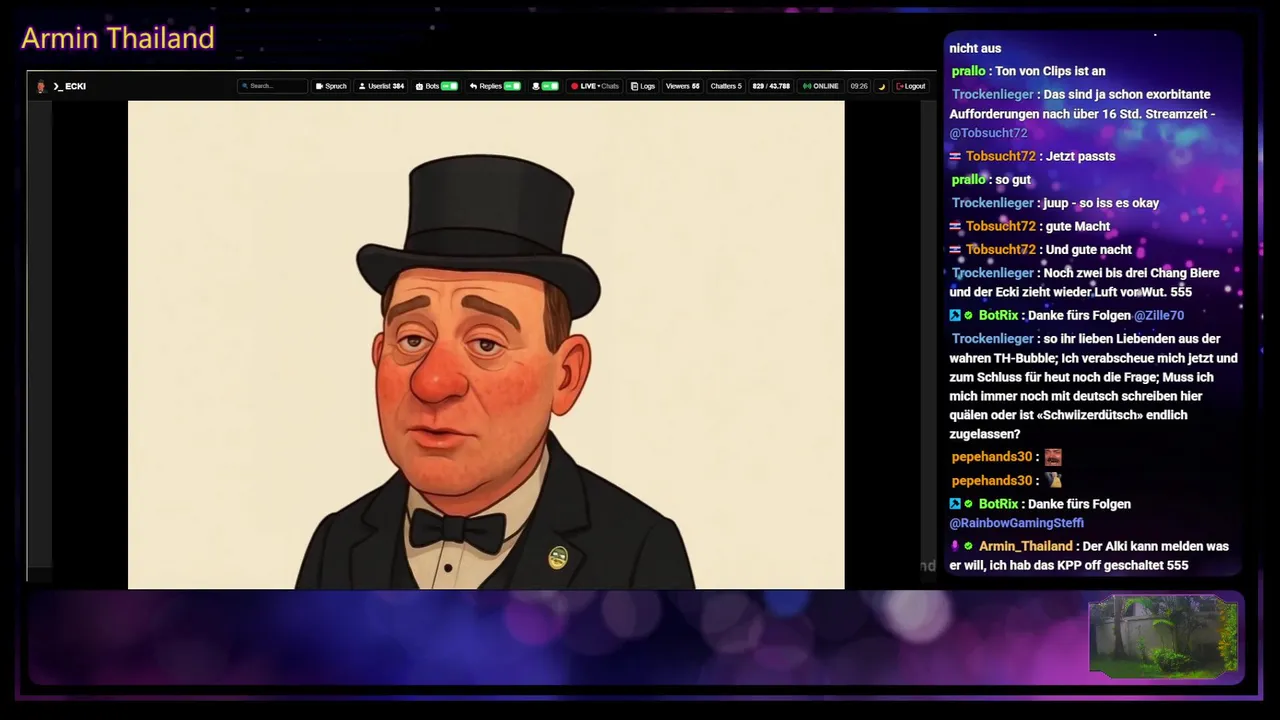
Task: Click username prallo in 'Ton von Clips' message
Action: [x=968, y=71]
